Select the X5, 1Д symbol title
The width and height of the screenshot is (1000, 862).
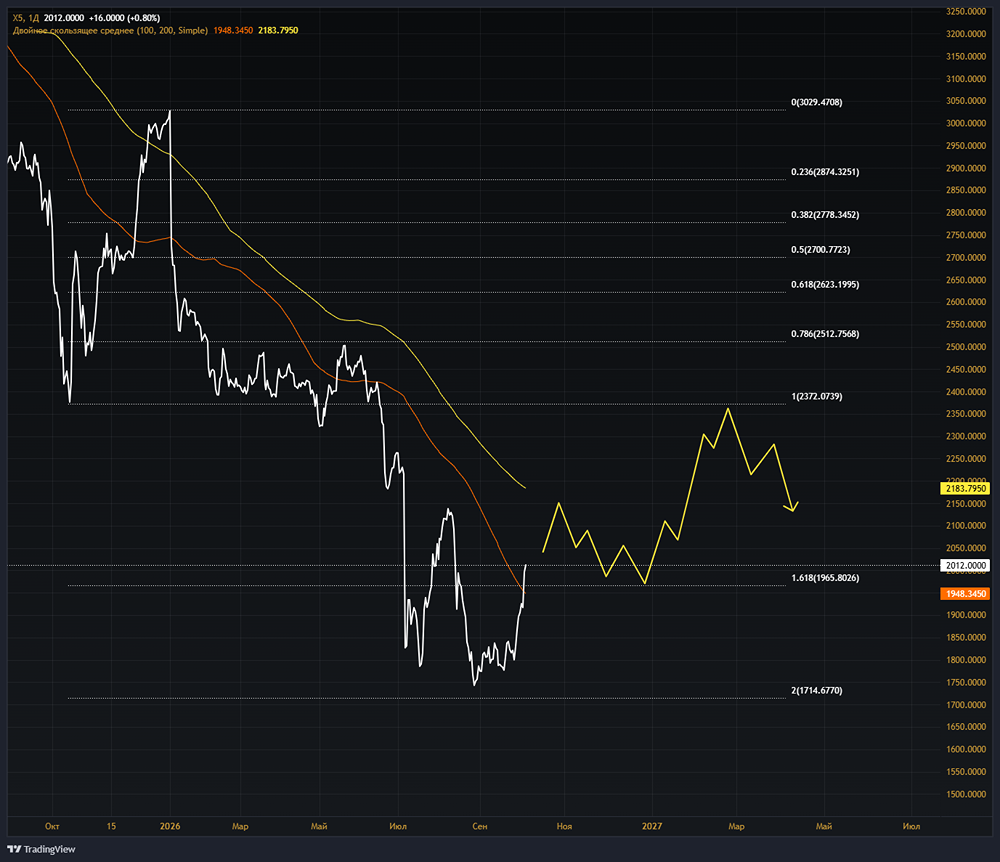(x=26, y=18)
